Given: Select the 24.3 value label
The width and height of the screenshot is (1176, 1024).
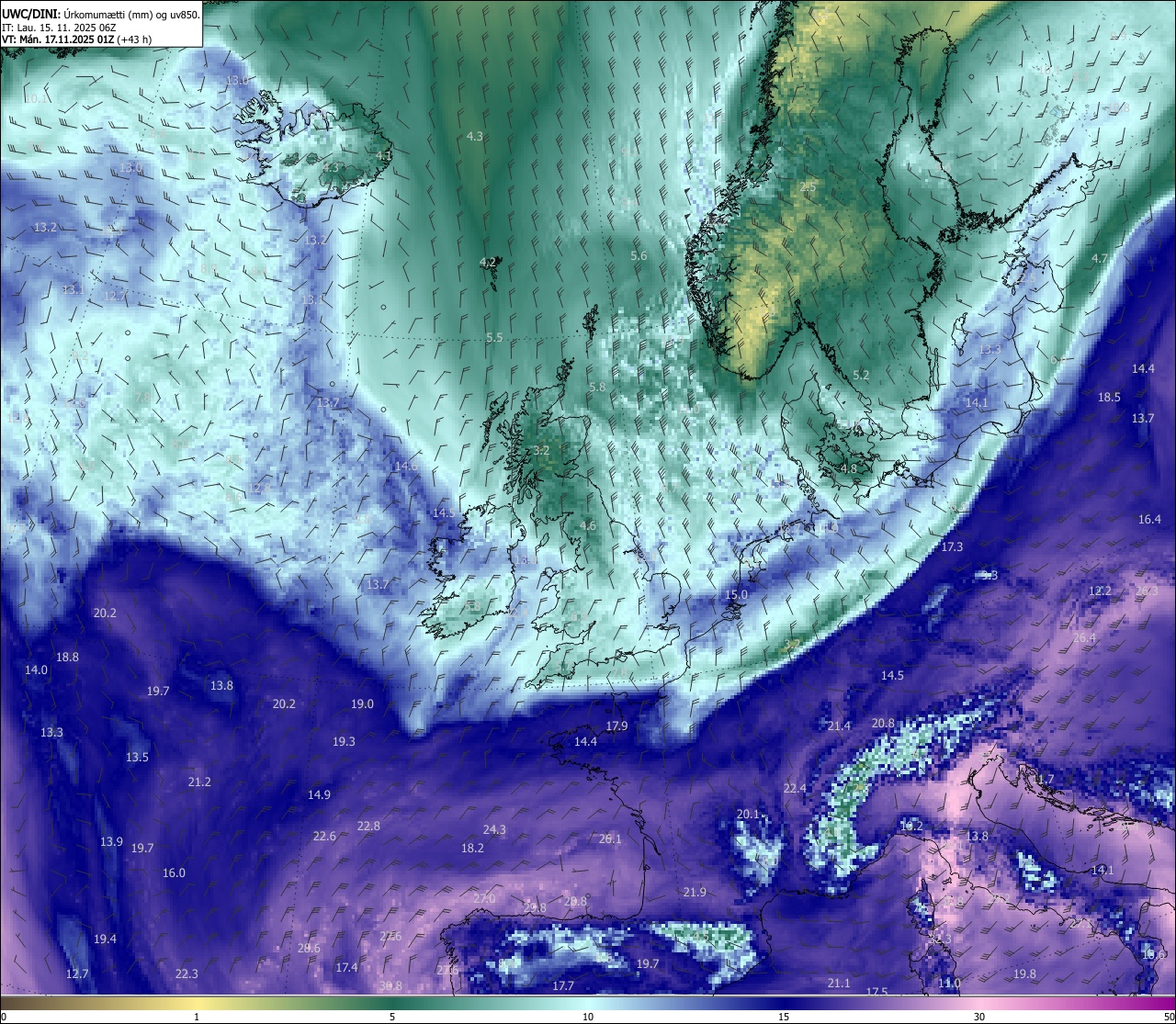Looking at the screenshot, I should 494,829.
